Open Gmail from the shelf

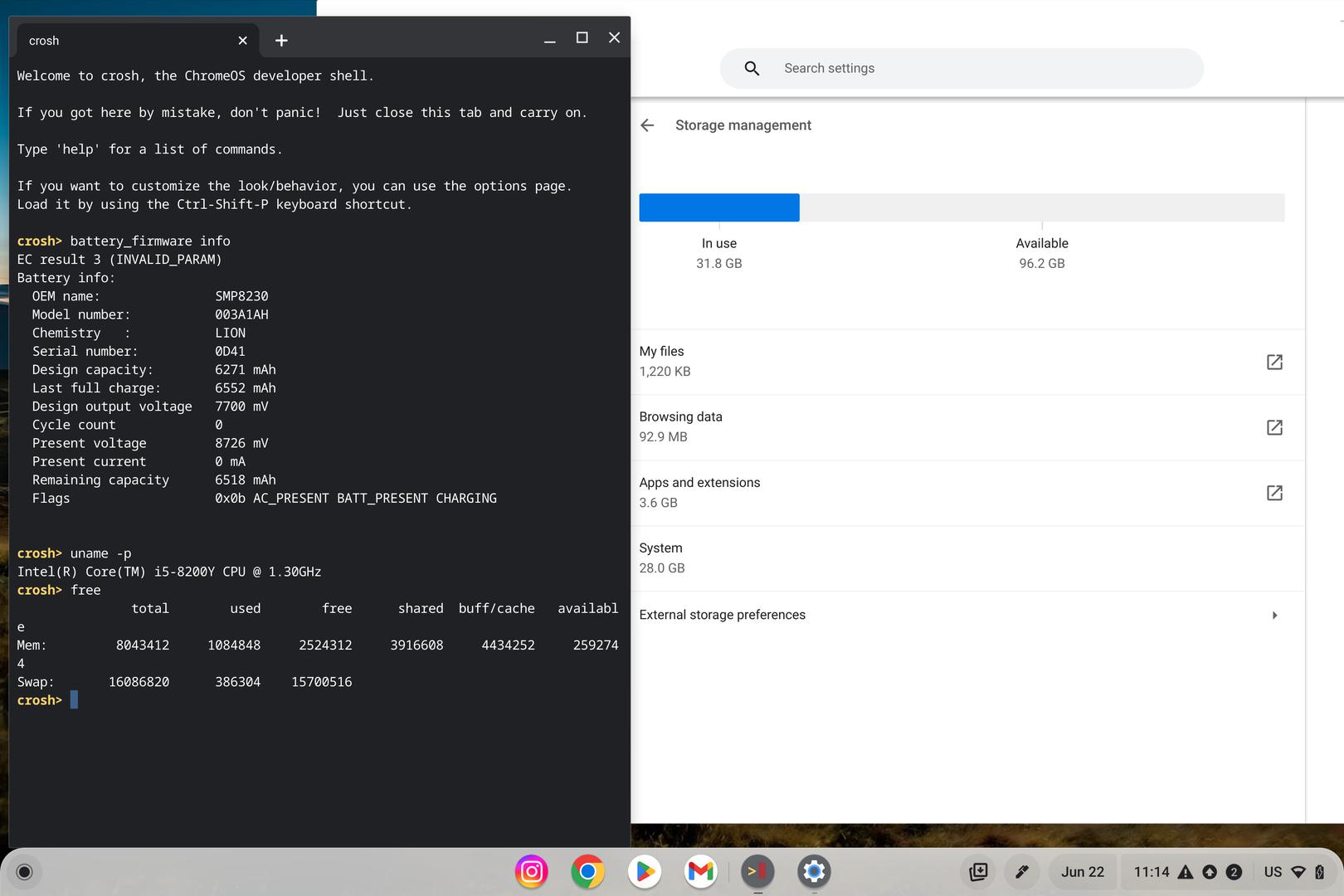tap(701, 872)
